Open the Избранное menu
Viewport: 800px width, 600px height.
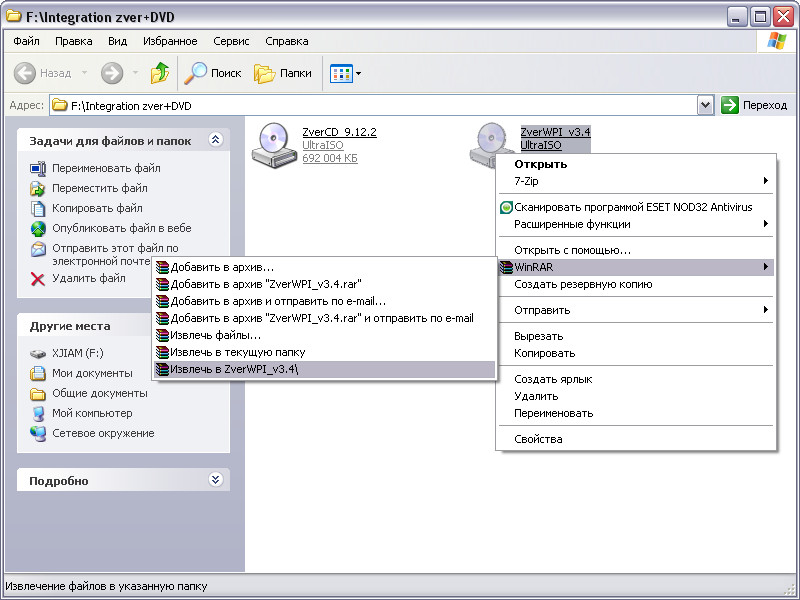tap(170, 41)
